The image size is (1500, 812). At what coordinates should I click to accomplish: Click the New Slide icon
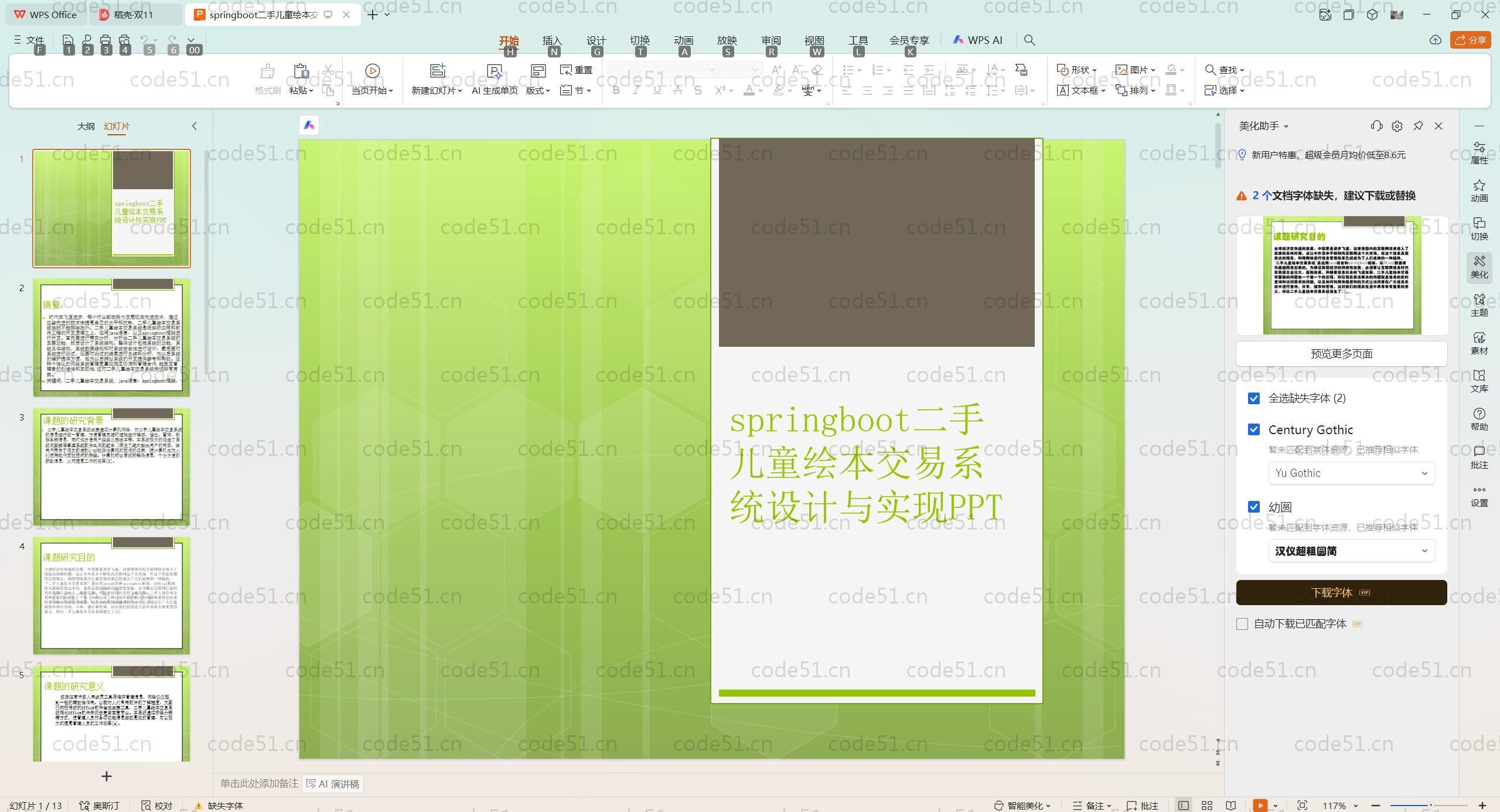pyautogui.click(x=437, y=71)
